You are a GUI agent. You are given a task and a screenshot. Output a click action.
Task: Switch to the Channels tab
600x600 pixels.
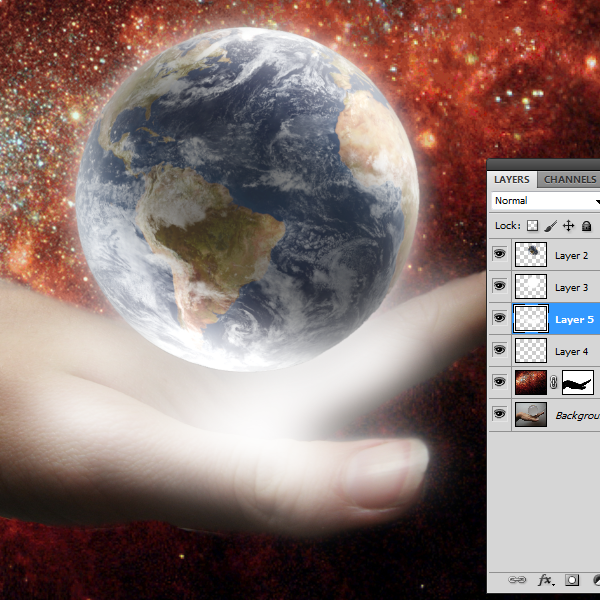click(x=569, y=179)
